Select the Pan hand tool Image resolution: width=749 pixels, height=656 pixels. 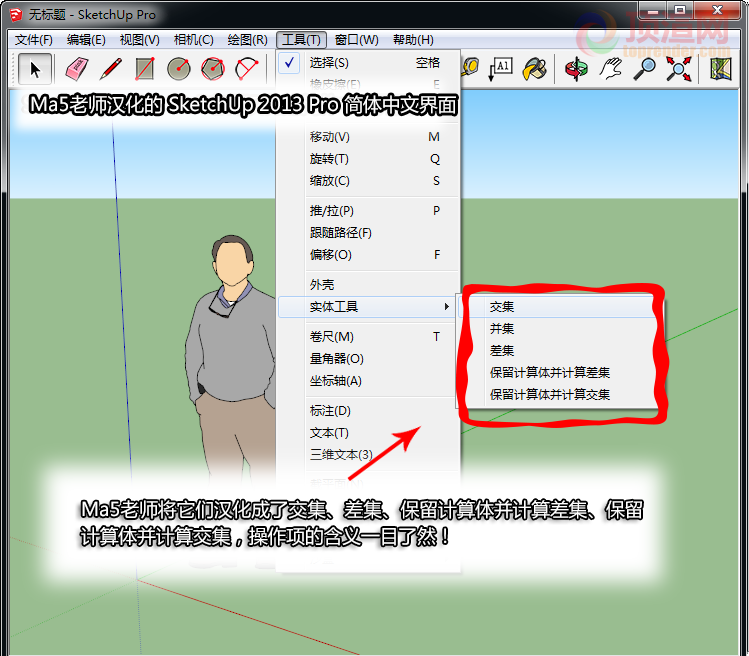pos(611,69)
